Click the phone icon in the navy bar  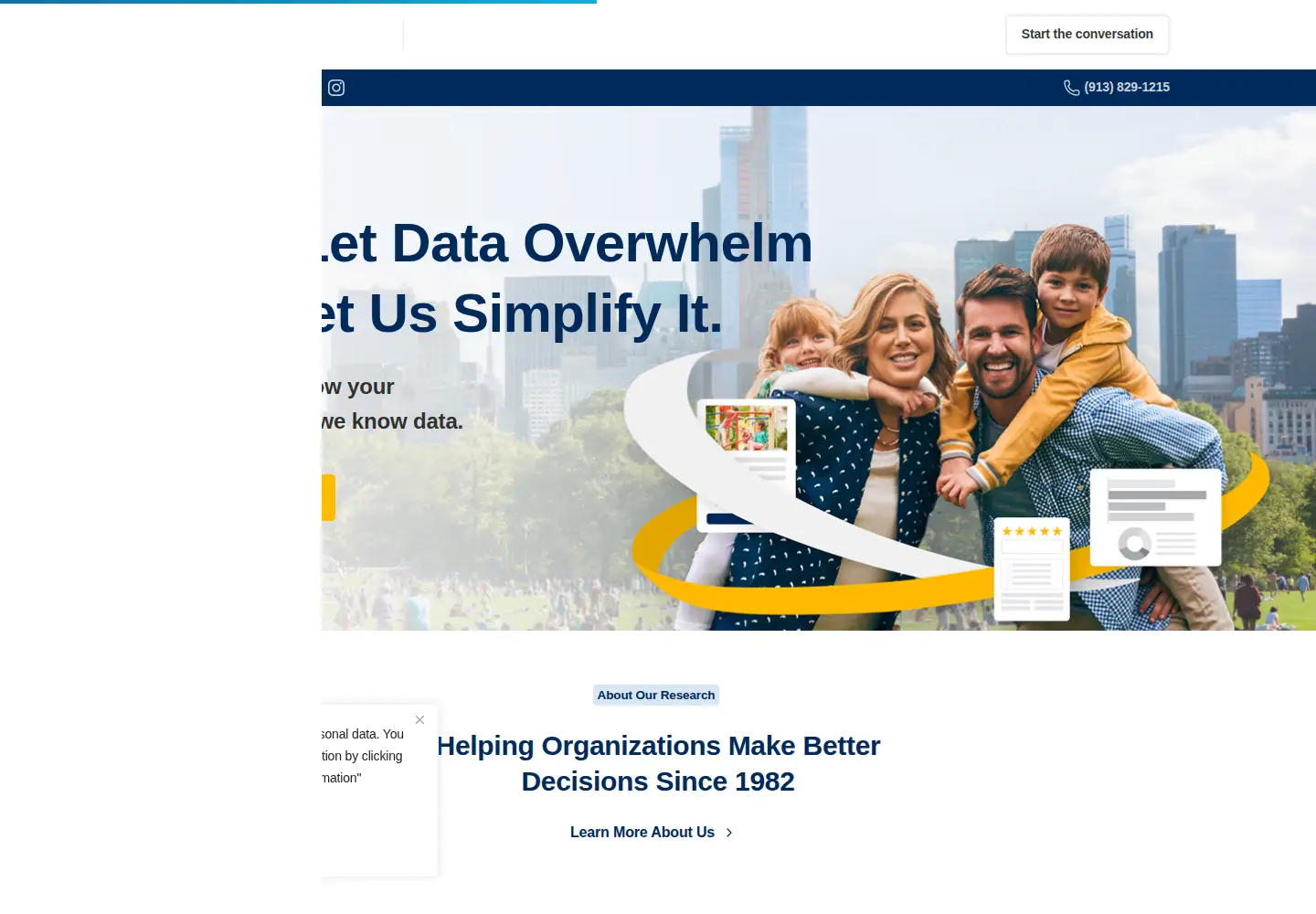pos(1071,88)
